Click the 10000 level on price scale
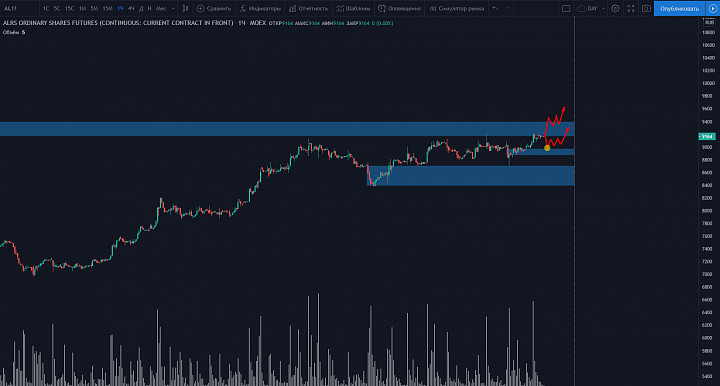720x386 pixels. (708, 84)
